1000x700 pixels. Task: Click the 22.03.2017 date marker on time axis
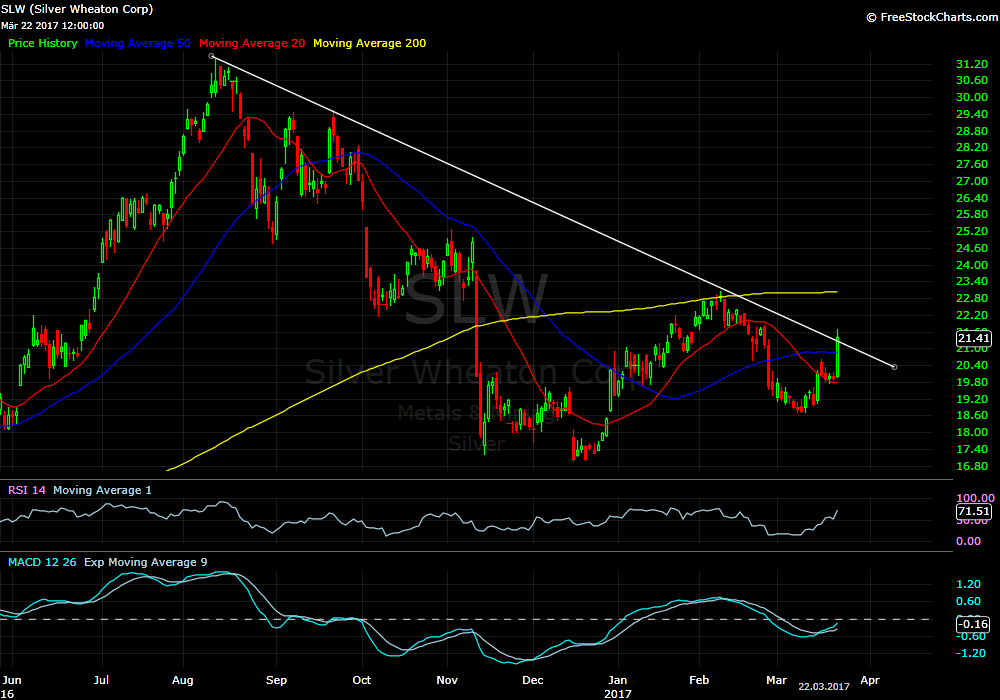824,687
